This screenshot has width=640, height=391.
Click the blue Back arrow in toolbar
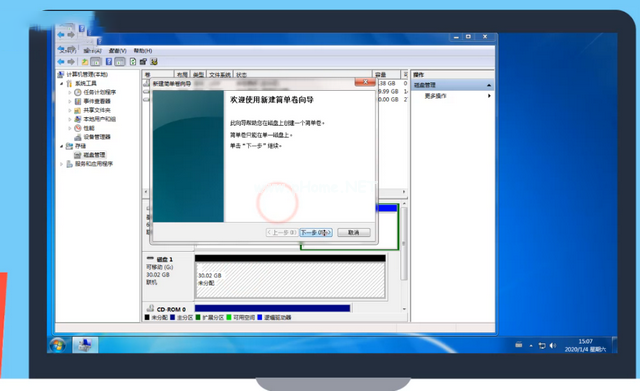[61, 62]
